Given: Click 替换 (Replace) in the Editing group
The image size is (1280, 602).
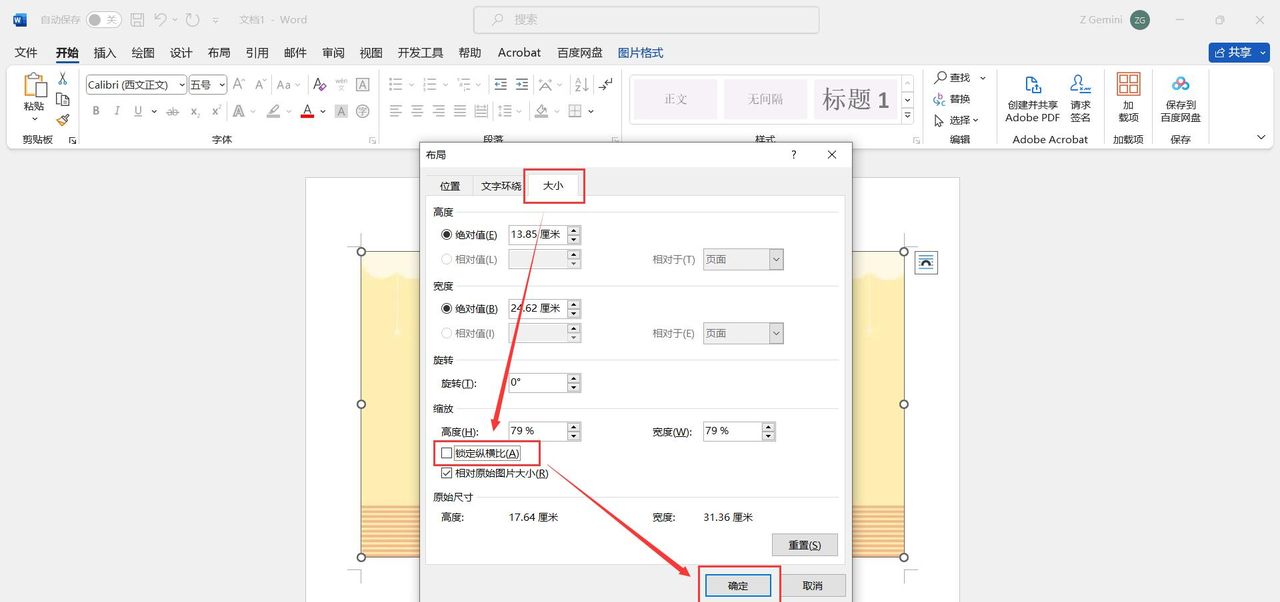Looking at the screenshot, I should pyautogui.click(x=957, y=97).
